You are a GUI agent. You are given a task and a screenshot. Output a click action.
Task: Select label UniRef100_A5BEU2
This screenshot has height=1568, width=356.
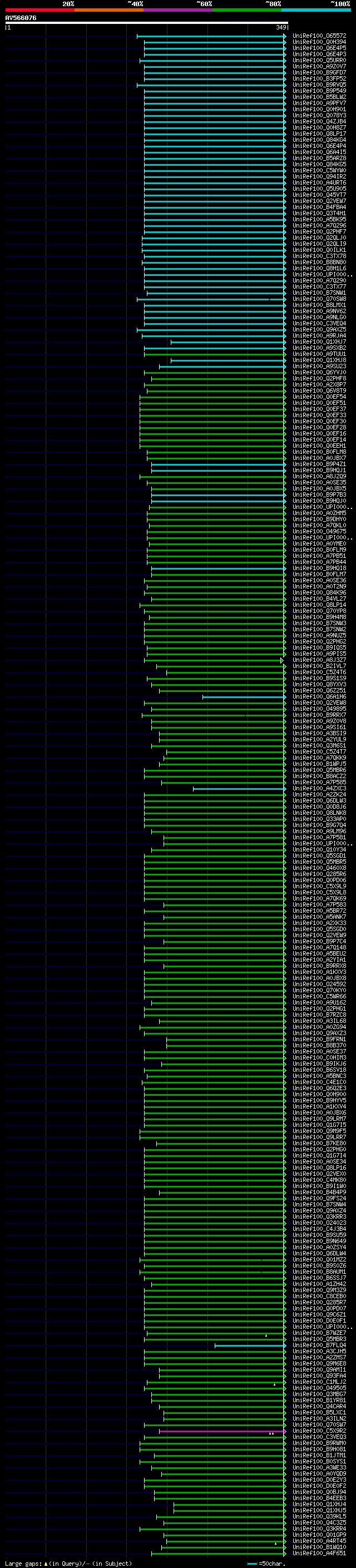point(319,954)
